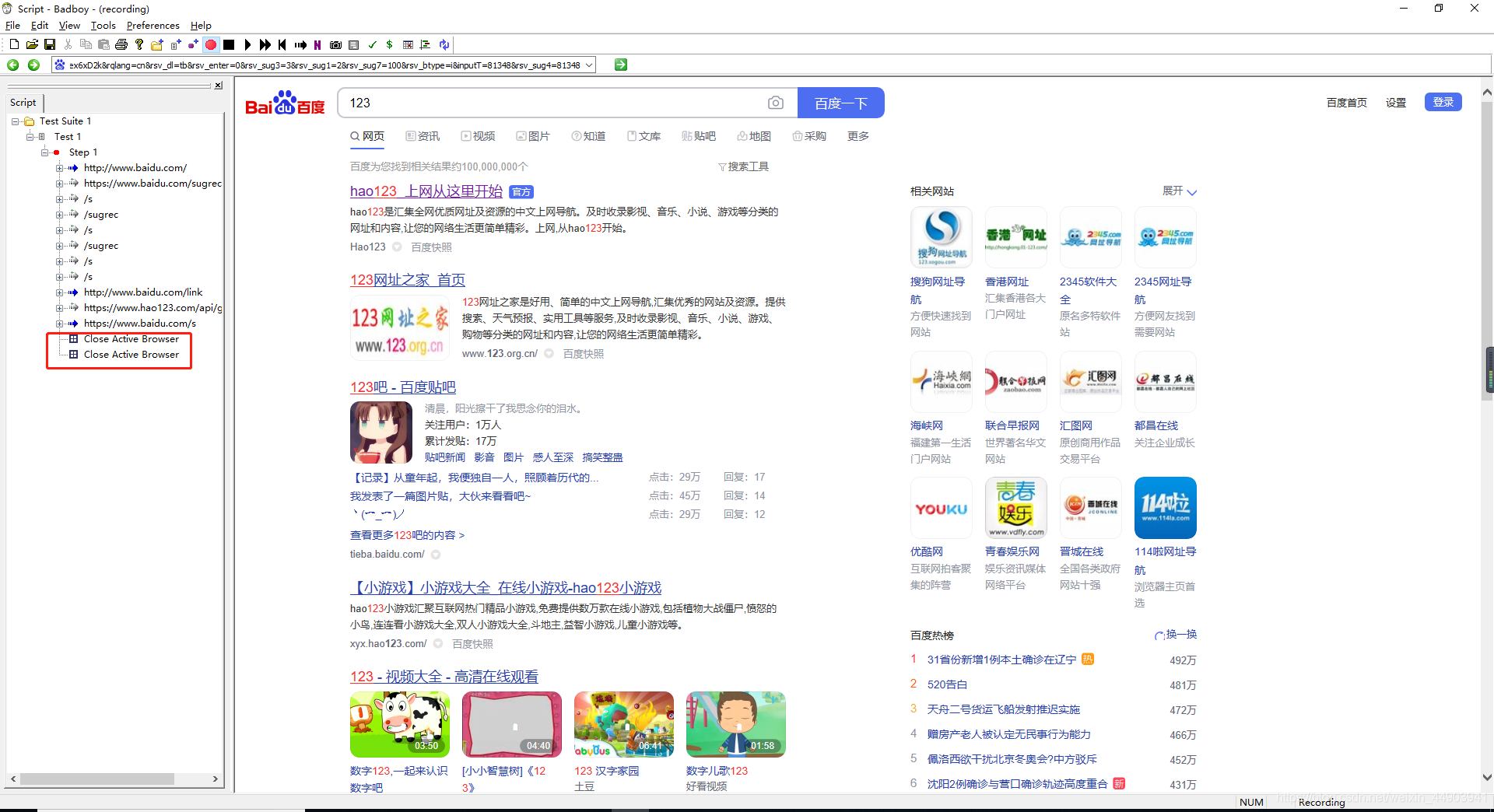Collapse Test Suite 1 node

tap(16, 121)
